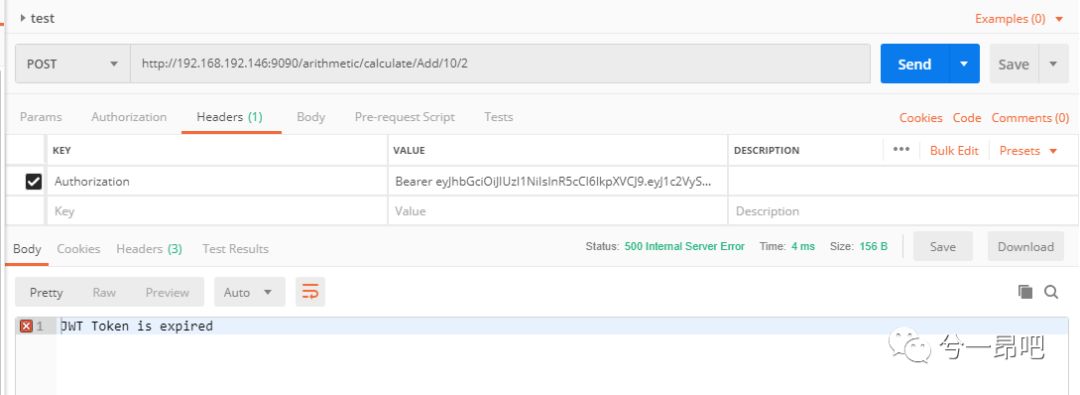1080x395 pixels.
Task: Switch to the request Body tab
Action: (311, 117)
